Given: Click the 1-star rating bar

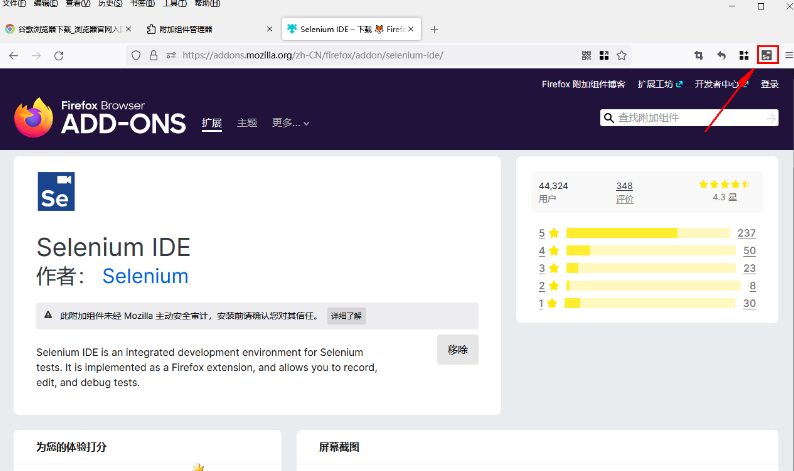Looking at the screenshot, I should [650, 303].
